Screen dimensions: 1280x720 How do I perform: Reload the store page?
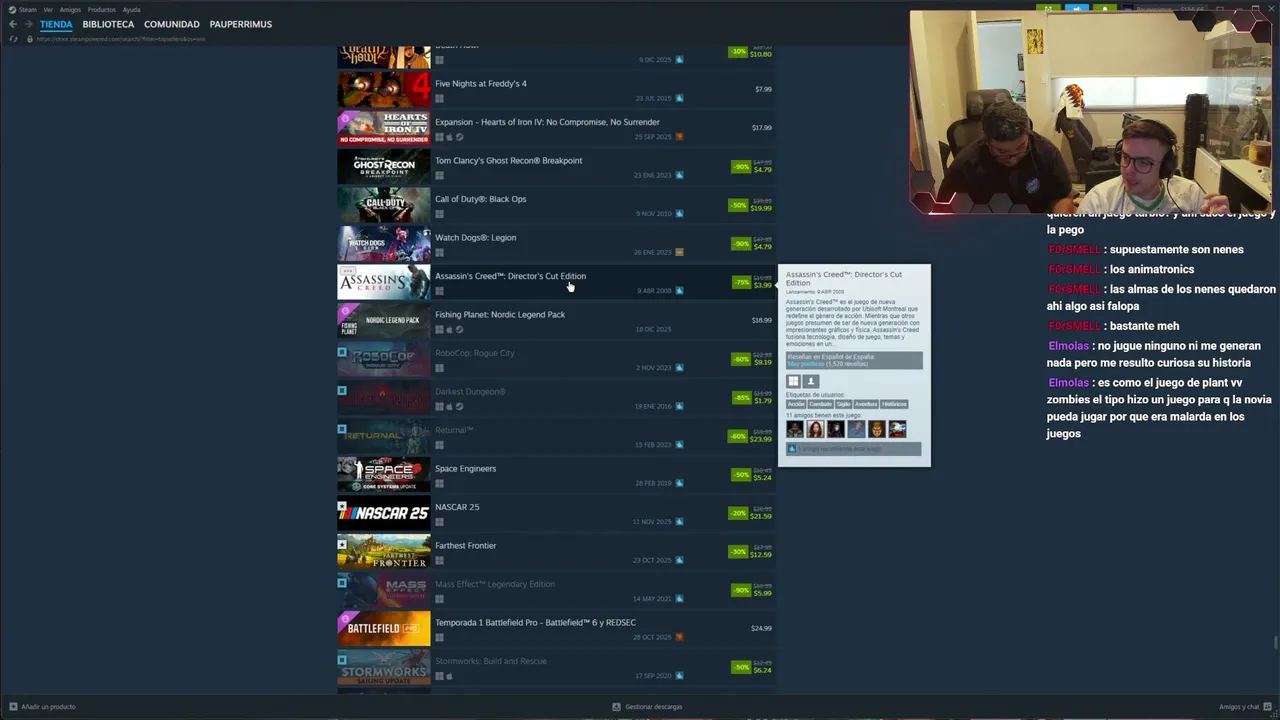tap(13, 39)
